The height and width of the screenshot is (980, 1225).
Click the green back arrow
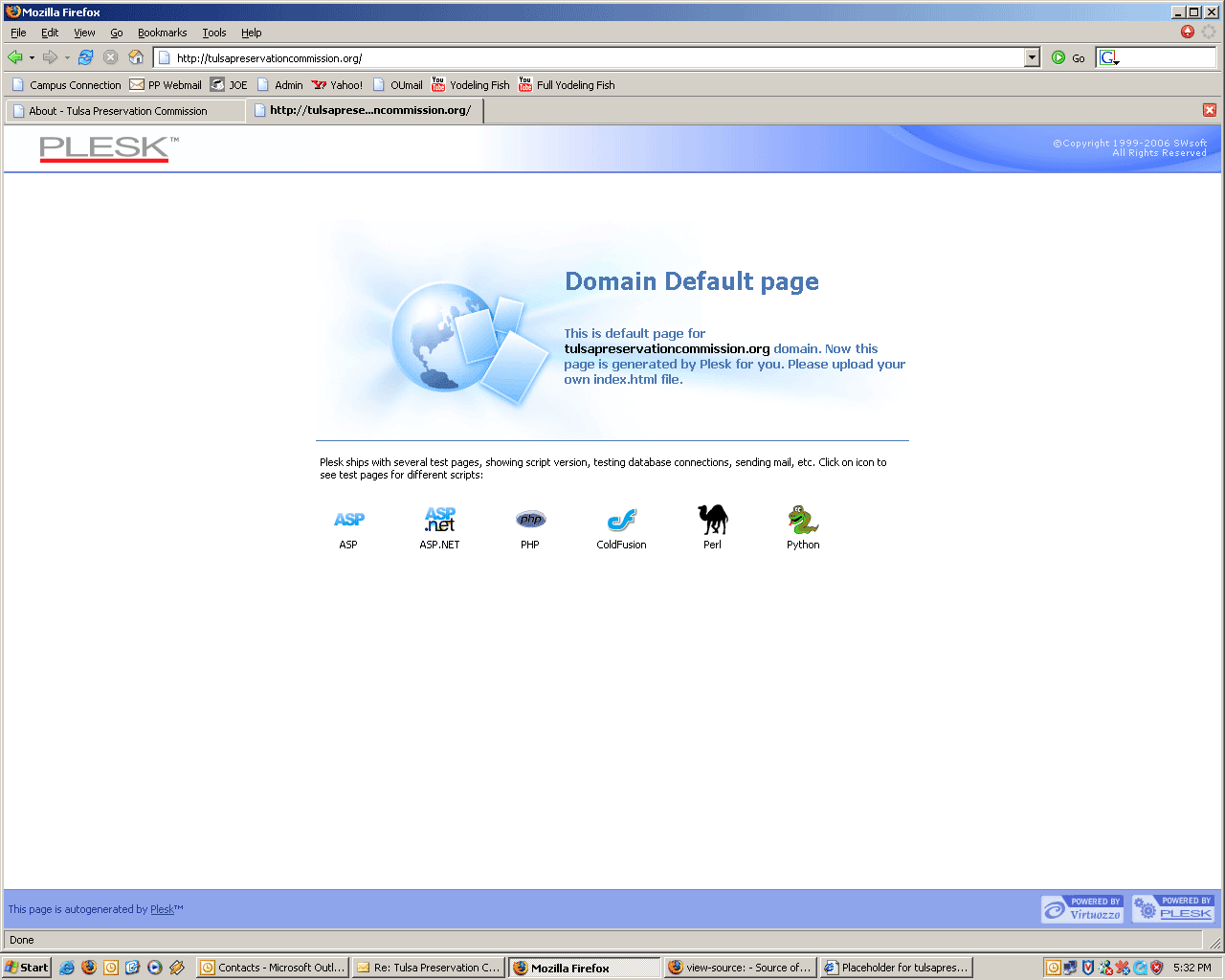tap(15, 57)
